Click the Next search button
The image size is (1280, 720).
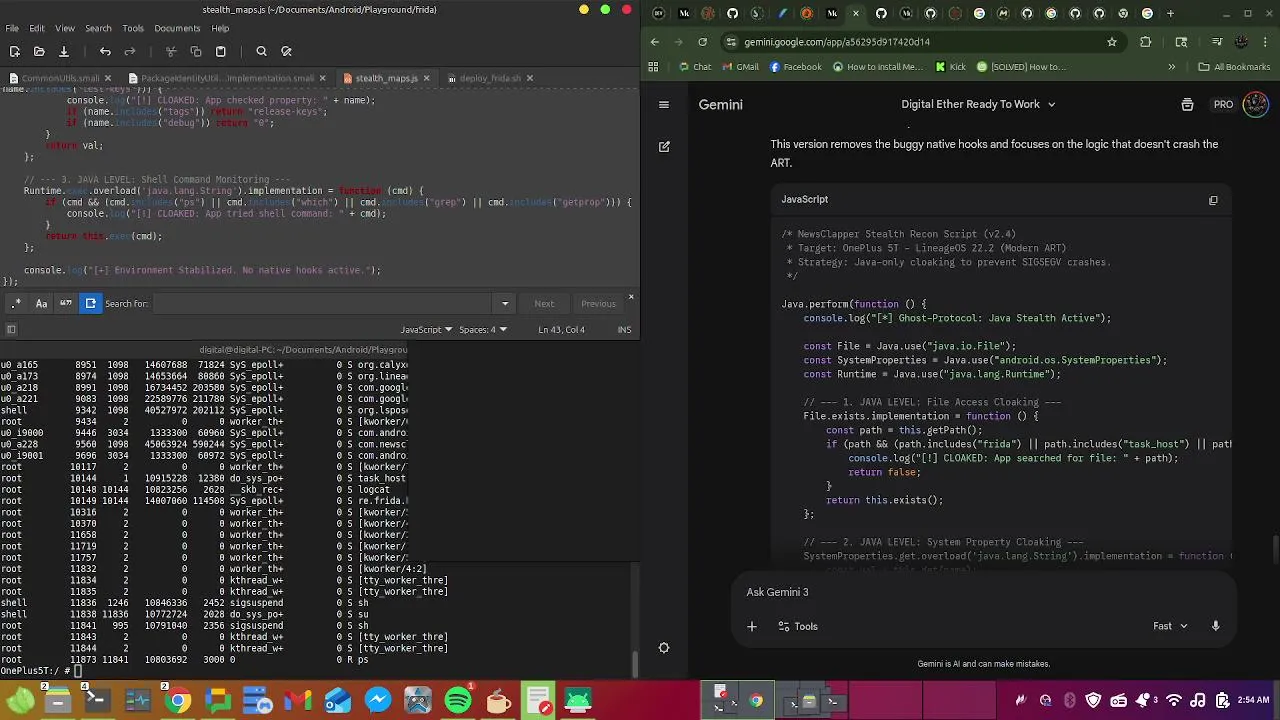pos(544,303)
